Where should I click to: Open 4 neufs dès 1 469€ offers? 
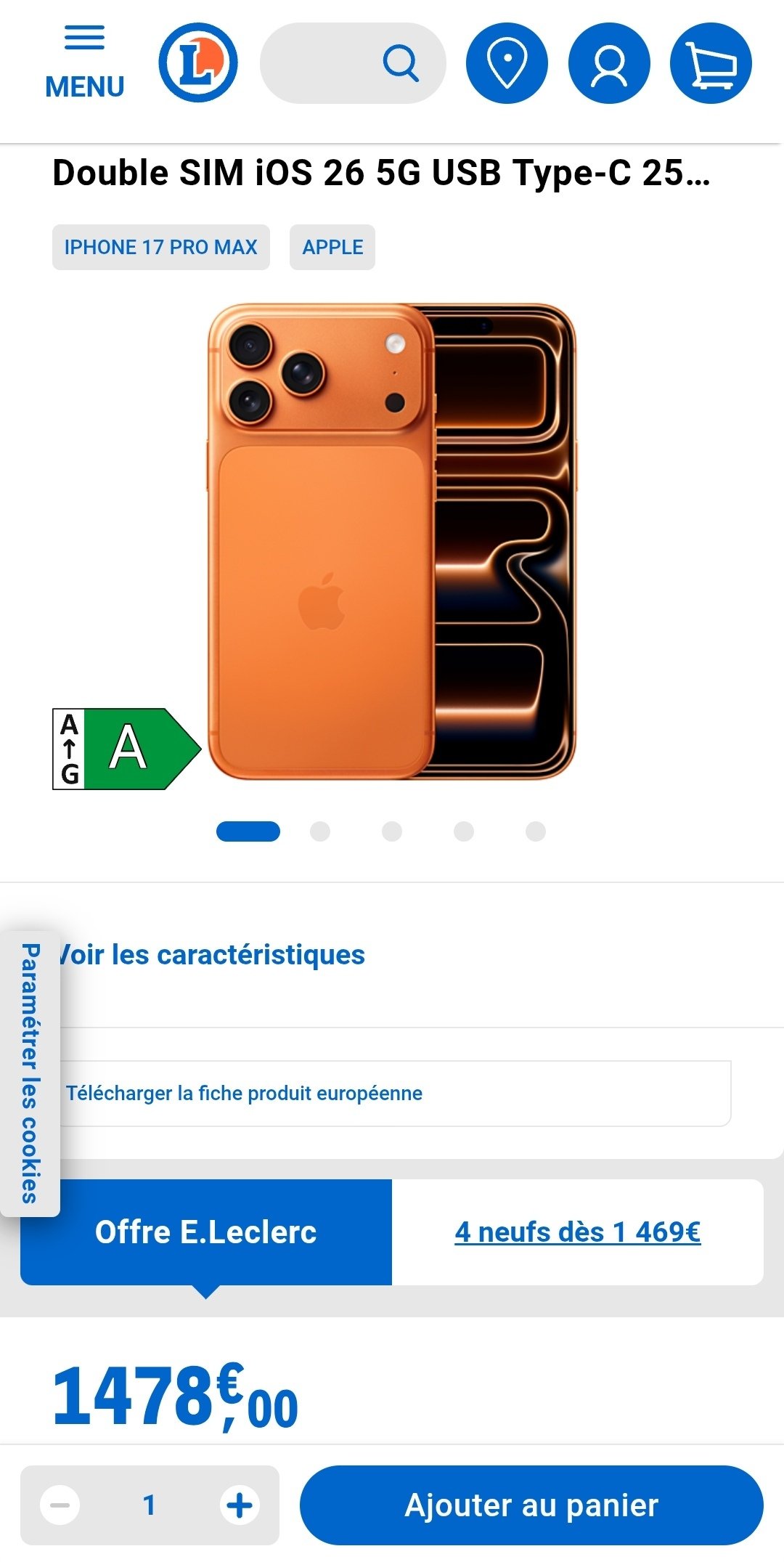click(x=578, y=1232)
